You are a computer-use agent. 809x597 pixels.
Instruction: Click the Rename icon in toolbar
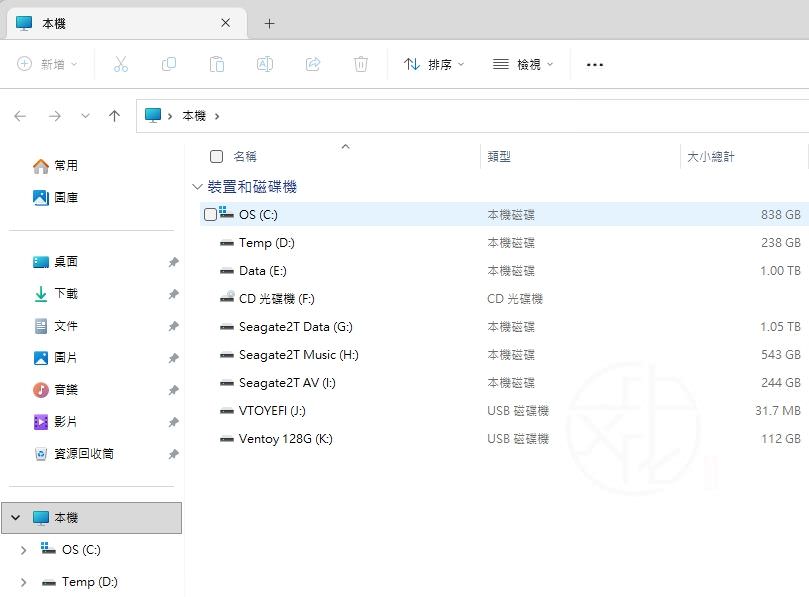tap(265, 64)
